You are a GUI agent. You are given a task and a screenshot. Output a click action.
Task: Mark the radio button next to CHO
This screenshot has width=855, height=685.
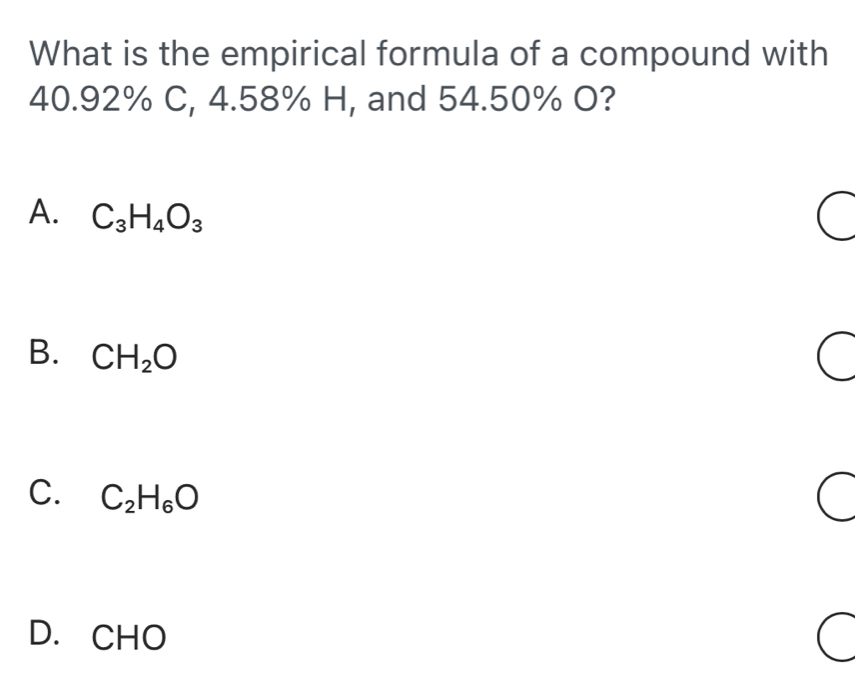pos(834,637)
